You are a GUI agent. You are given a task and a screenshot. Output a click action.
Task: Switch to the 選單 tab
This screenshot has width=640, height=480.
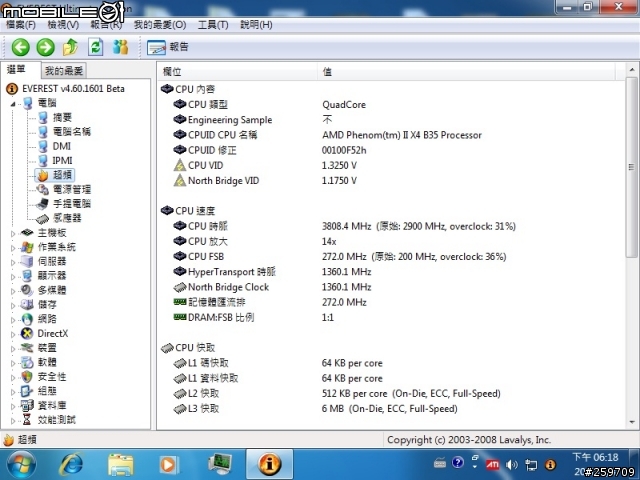[x=16, y=70]
